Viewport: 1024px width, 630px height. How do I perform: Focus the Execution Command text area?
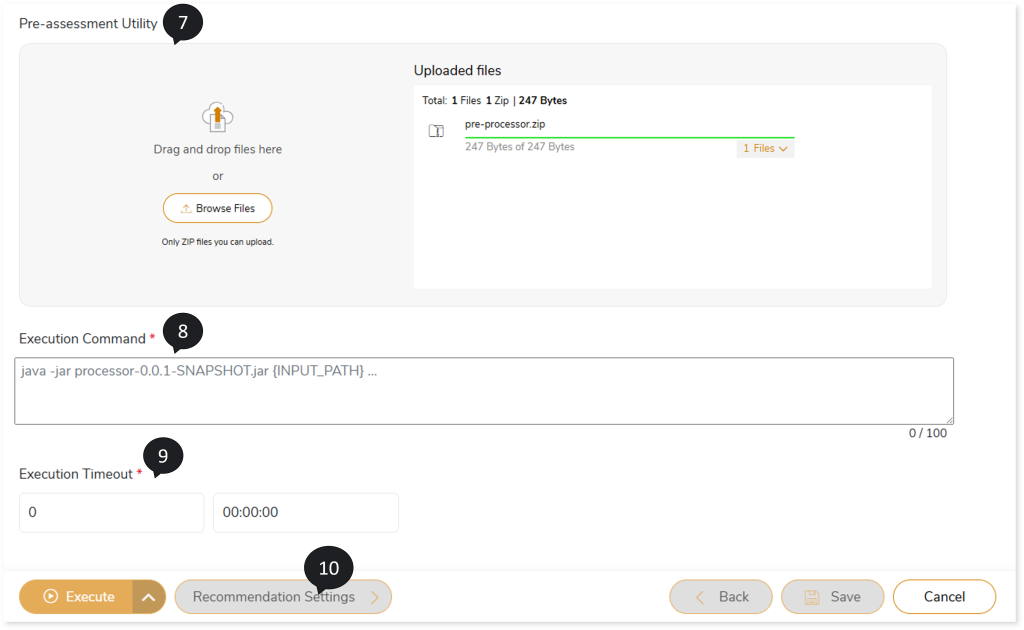pos(483,391)
